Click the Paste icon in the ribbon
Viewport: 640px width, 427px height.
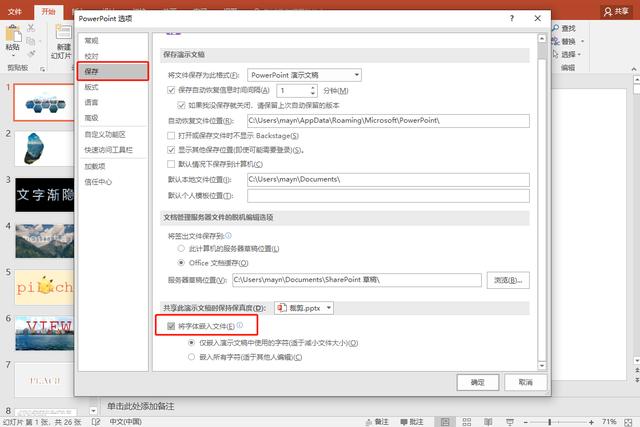pyautogui.click(x=13, y=33)
